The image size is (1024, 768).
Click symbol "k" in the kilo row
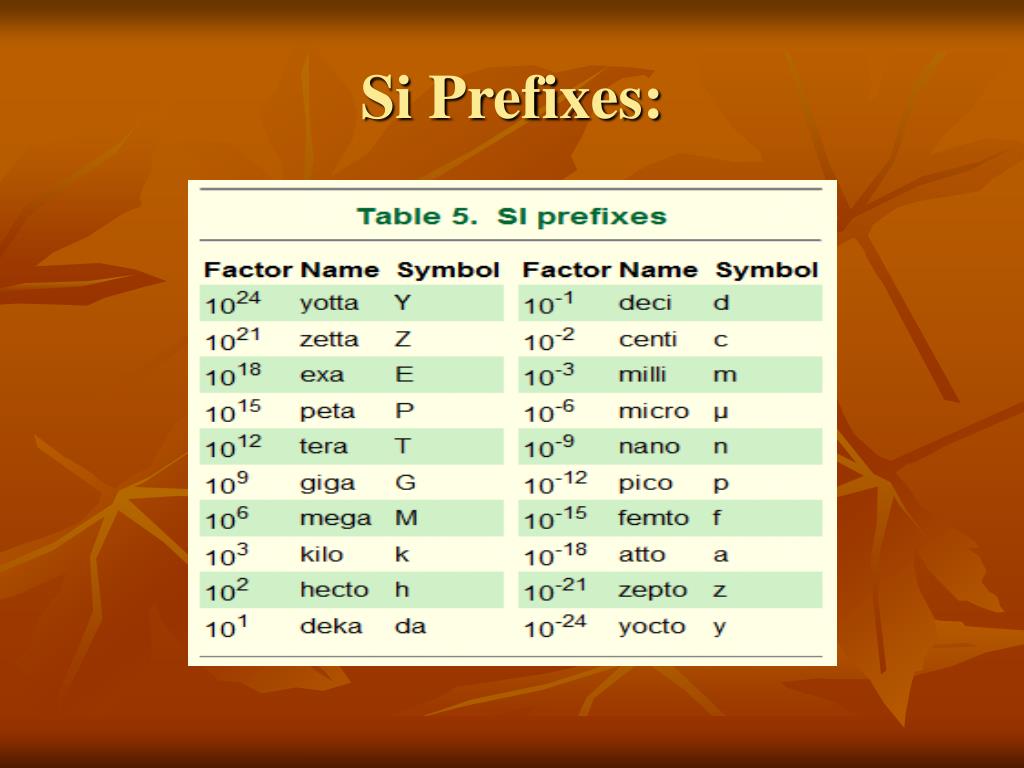coord(402,554)
